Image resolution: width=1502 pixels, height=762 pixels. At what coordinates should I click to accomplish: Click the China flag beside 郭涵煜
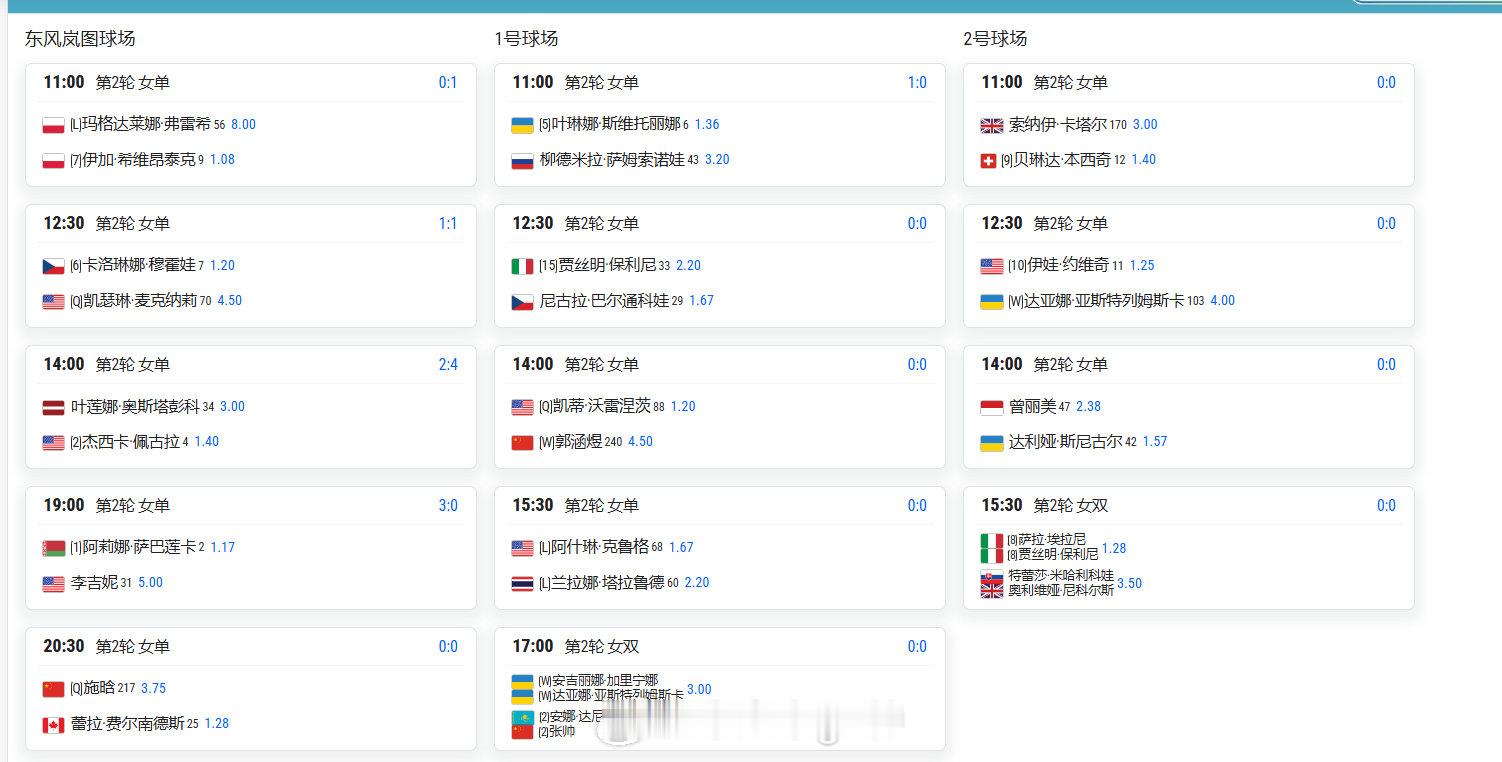[x=522, y=442]
